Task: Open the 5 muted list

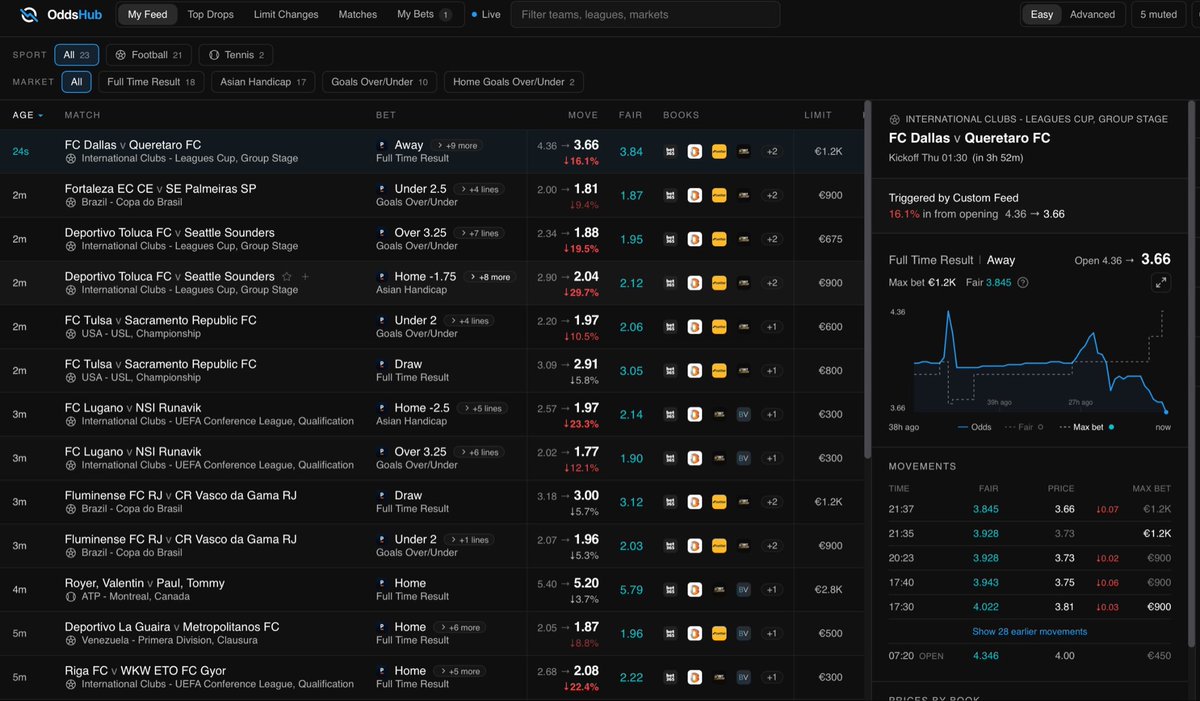Action: click(1159, 15)
